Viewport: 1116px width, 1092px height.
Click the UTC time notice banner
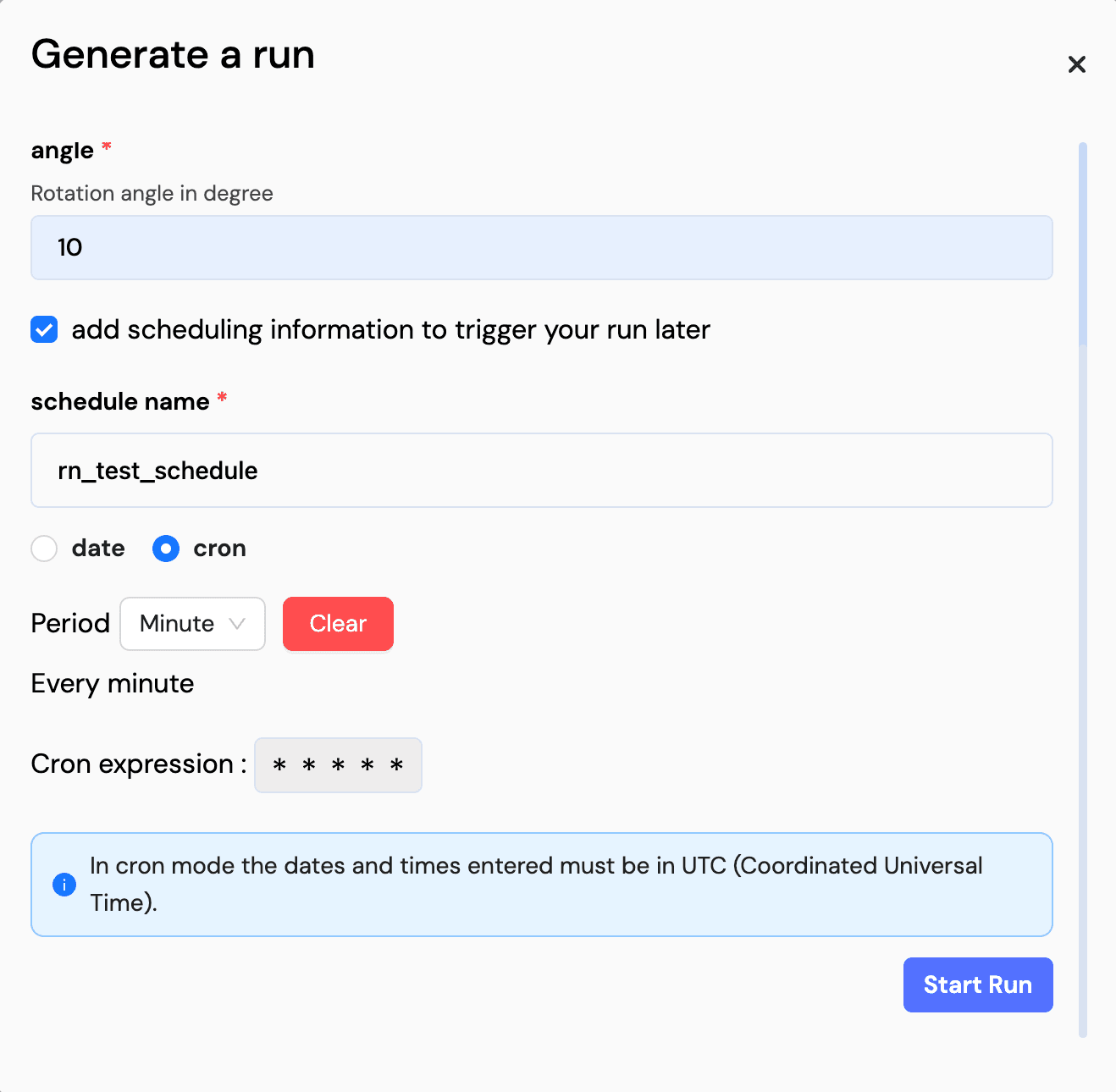[x=541, y=884]
